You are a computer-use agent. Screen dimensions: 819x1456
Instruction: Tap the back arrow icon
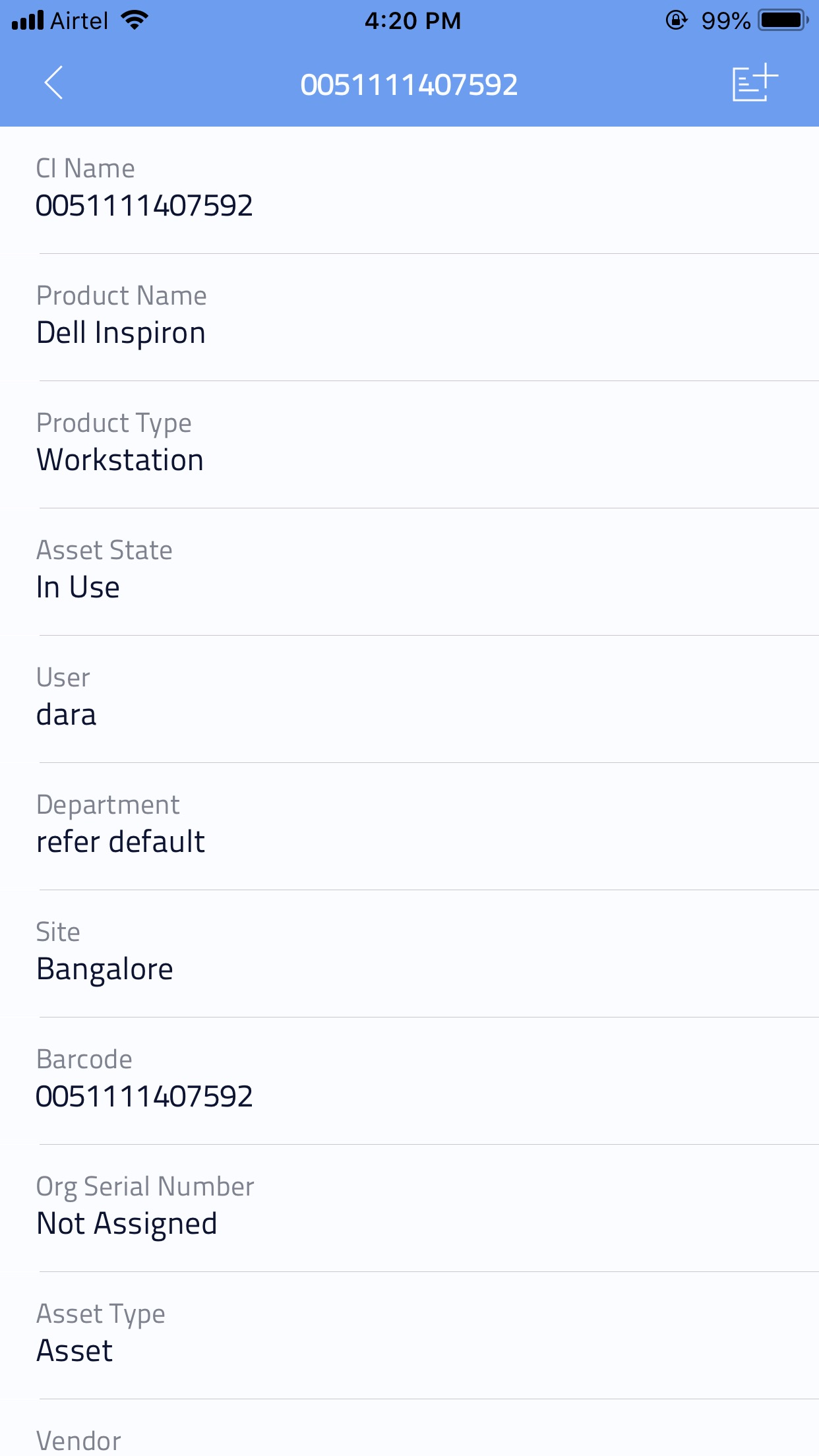(53, 83)
